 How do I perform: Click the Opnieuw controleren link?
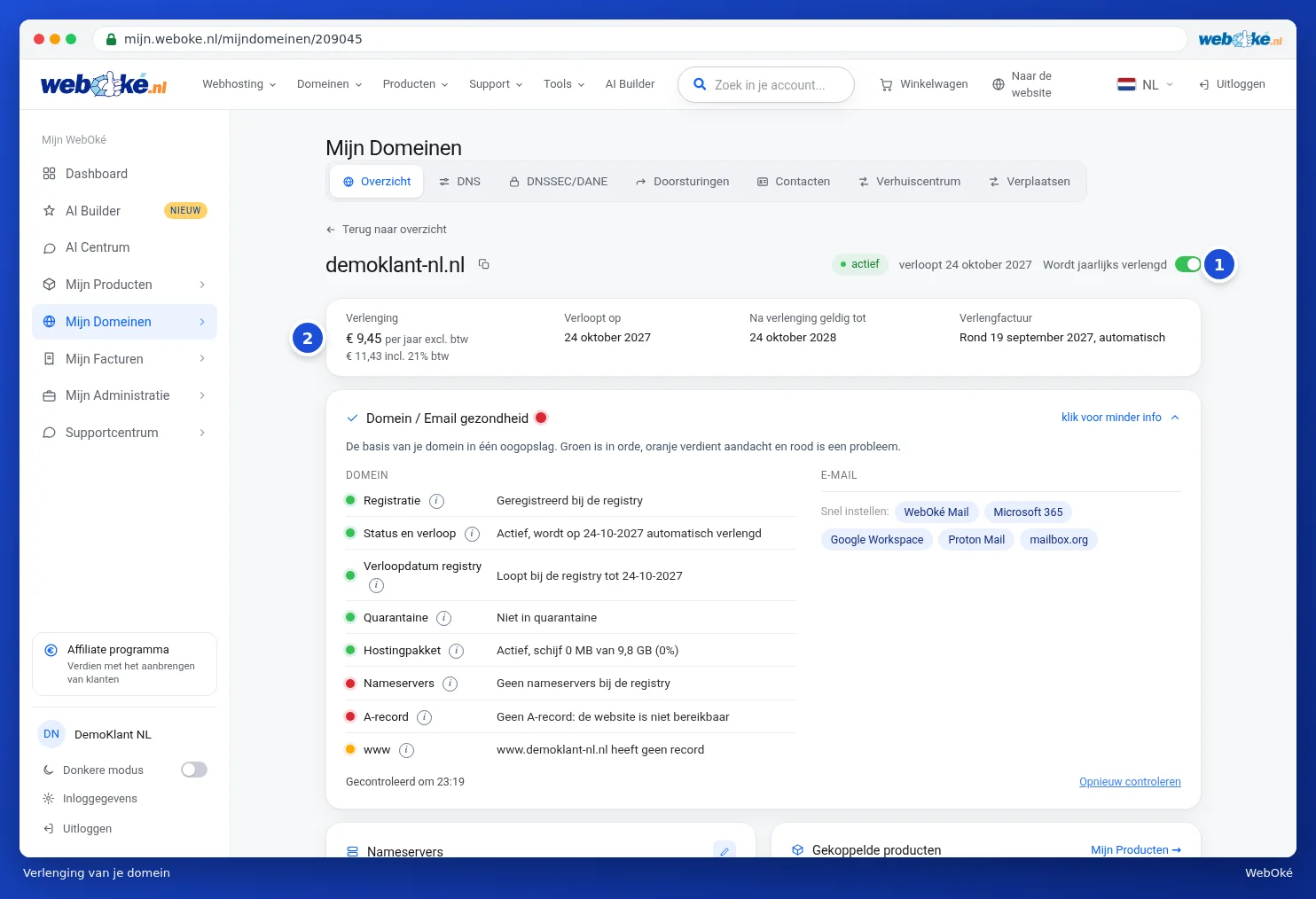pyautogui.click(x=1130, y=782)
